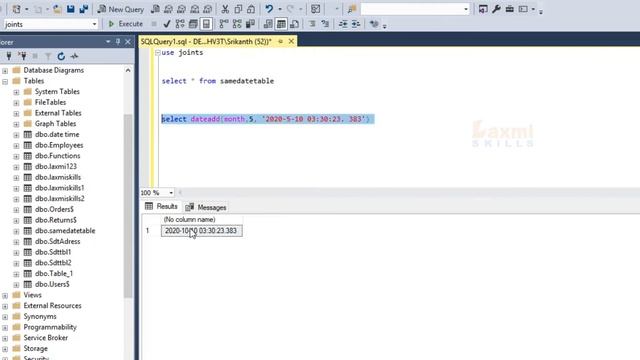This screenshot has height=360, width=640.
Task: Click result cell '2020-10-10 03:30:23.383'
Action: point(202,231)
